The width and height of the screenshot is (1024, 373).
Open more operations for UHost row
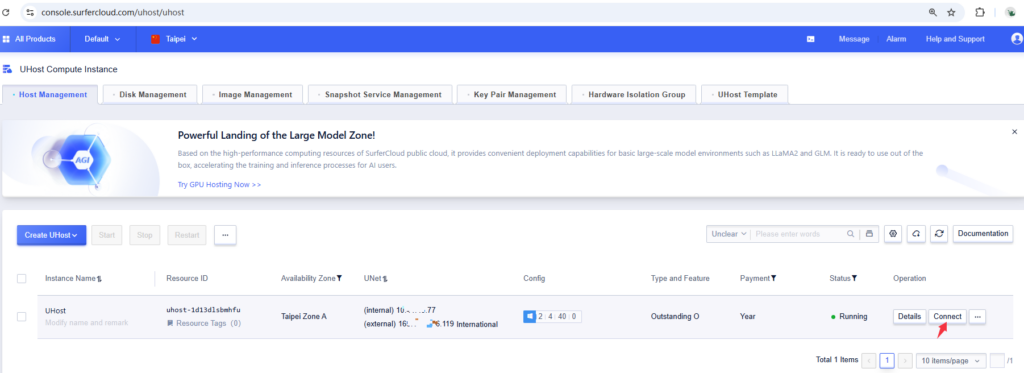[x=977, y=317]
